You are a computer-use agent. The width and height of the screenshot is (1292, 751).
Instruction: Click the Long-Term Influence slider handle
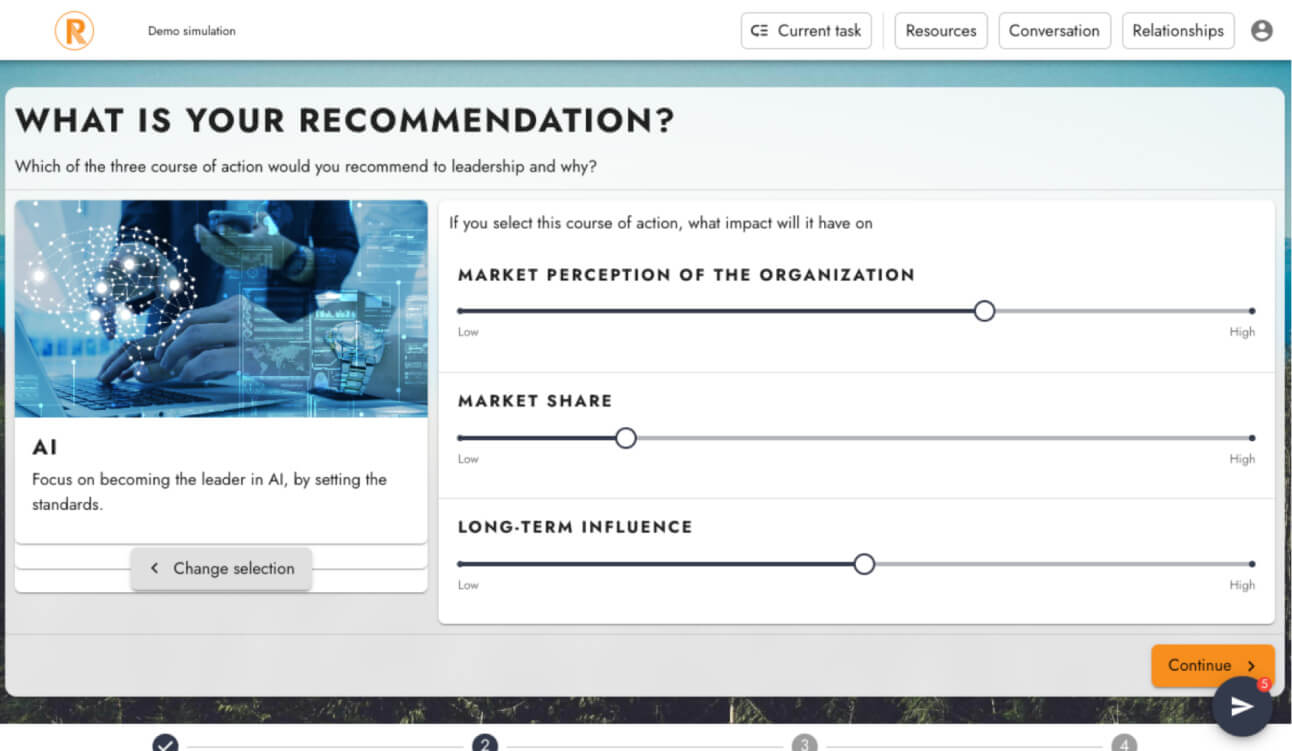tap(864, 564)
